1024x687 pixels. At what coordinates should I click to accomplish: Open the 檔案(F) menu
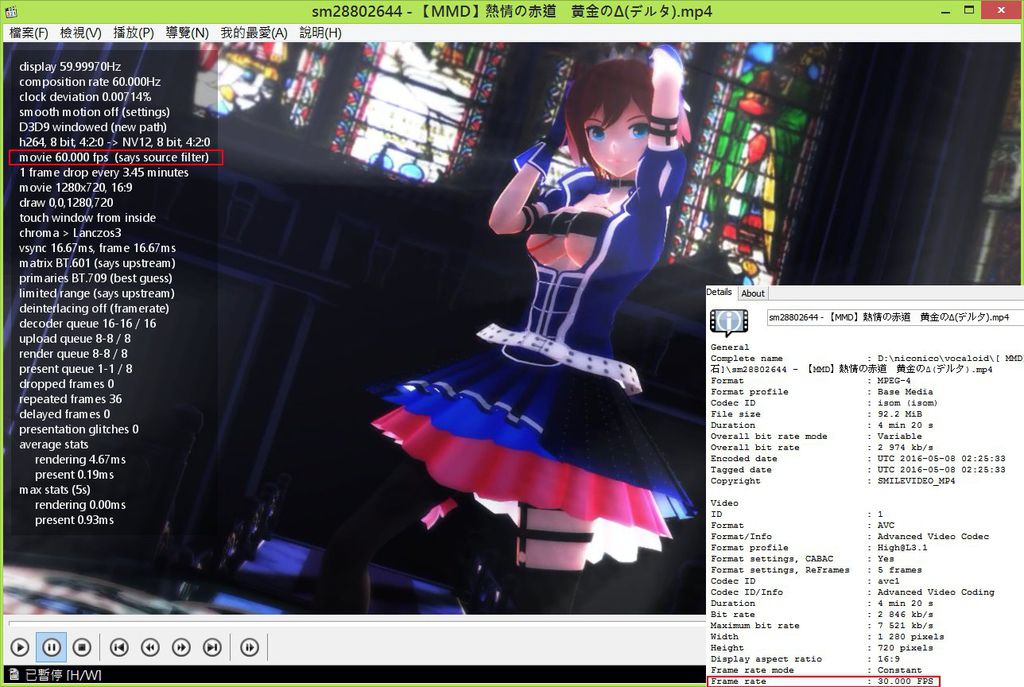tap(29, 33)
